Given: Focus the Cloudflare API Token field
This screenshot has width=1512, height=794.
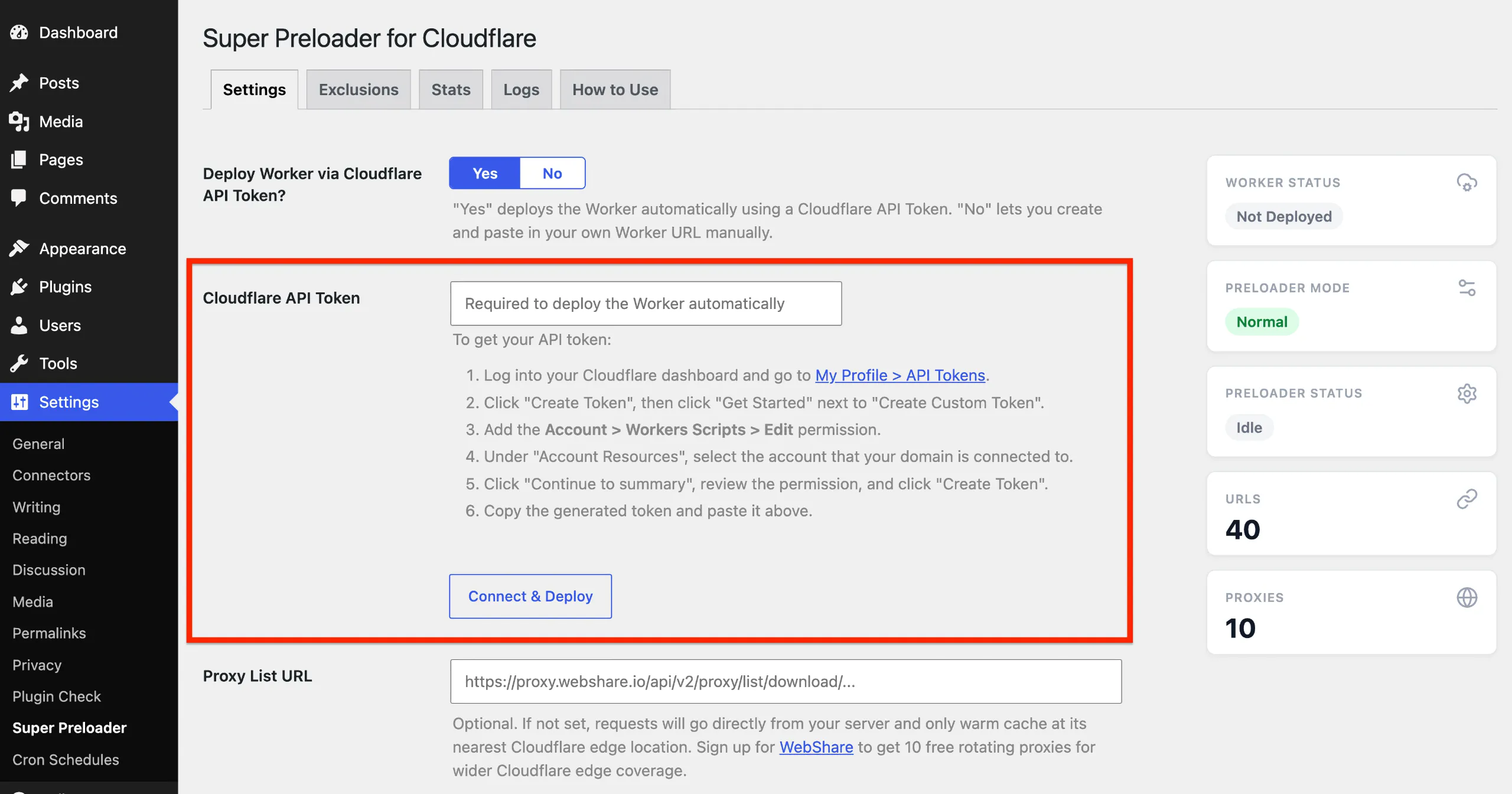Looking at the screenshot, I should coord(646,303).
